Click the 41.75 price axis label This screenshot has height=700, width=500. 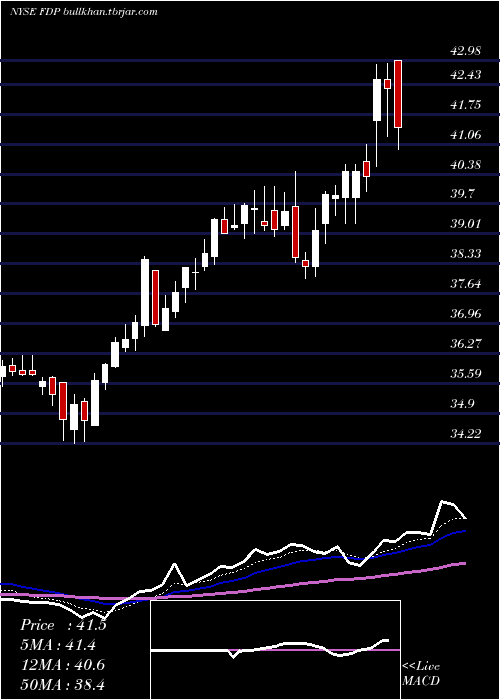[x=466, y=105]
